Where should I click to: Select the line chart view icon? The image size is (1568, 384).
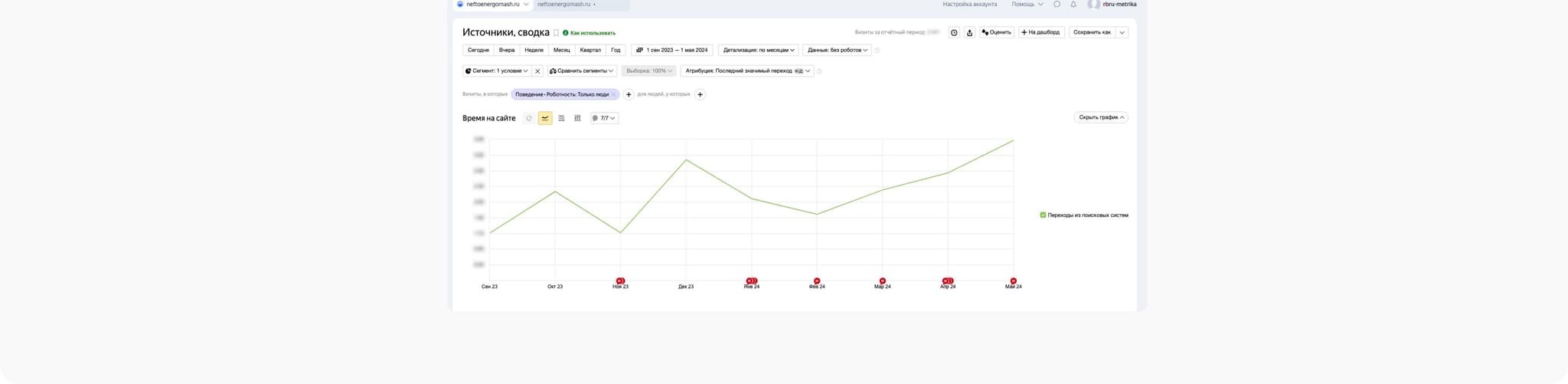545,118
